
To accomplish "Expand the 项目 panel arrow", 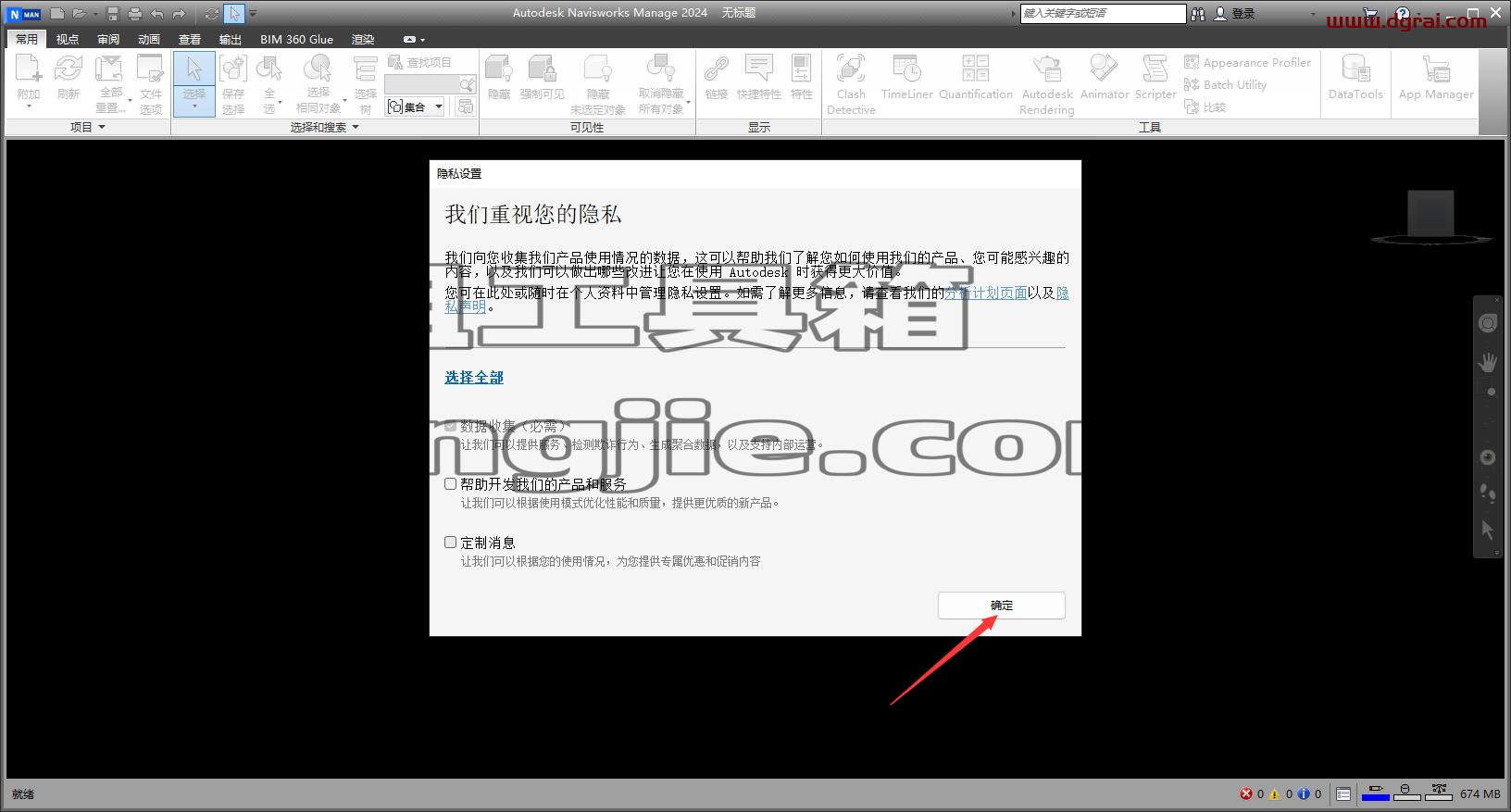I will (x=102, y=127).
